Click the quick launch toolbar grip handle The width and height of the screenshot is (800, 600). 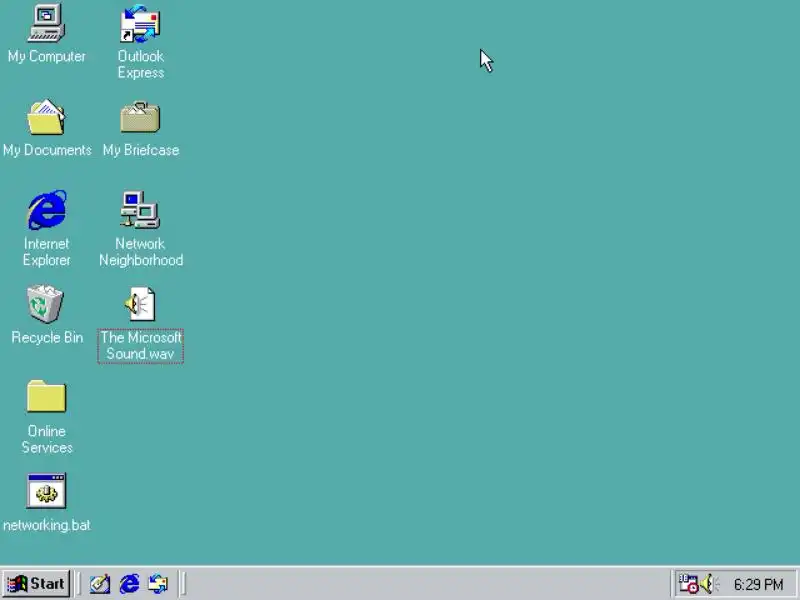[x=78, y=584]
